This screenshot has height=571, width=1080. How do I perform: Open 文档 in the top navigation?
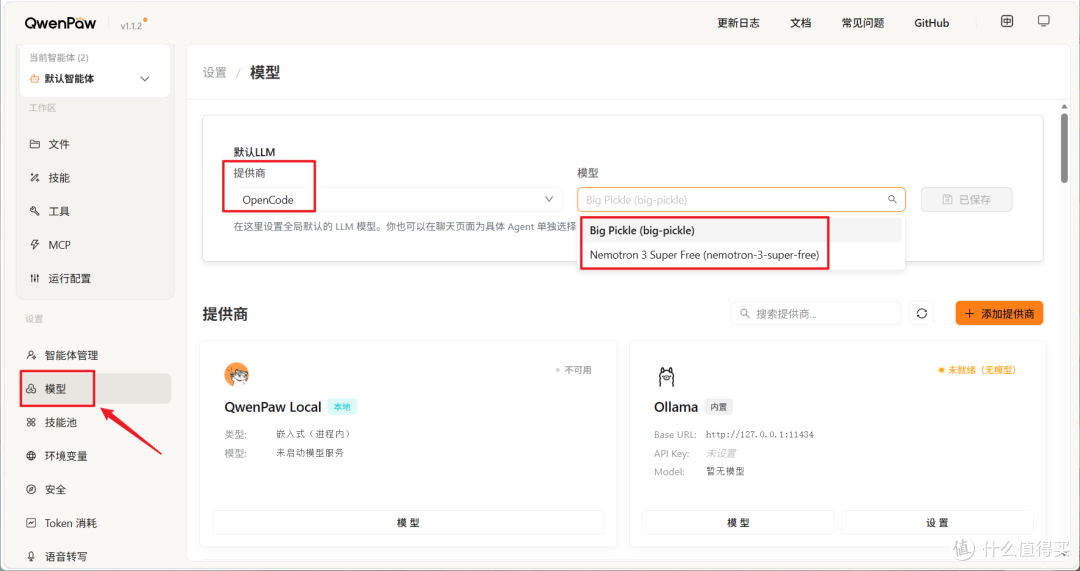[x=800, y=23]
